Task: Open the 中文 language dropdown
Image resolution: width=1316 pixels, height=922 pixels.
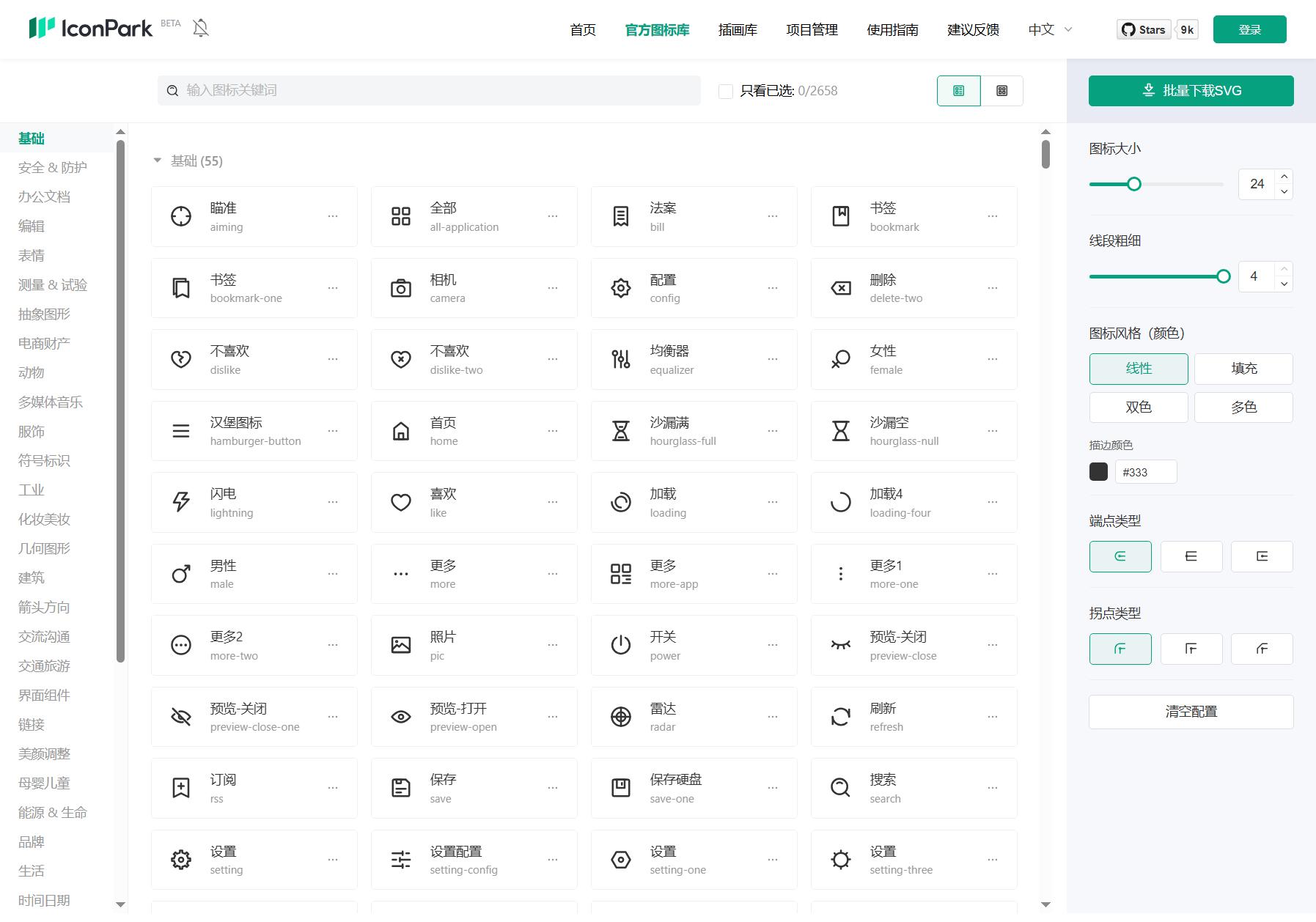Action: point(1051,29)
